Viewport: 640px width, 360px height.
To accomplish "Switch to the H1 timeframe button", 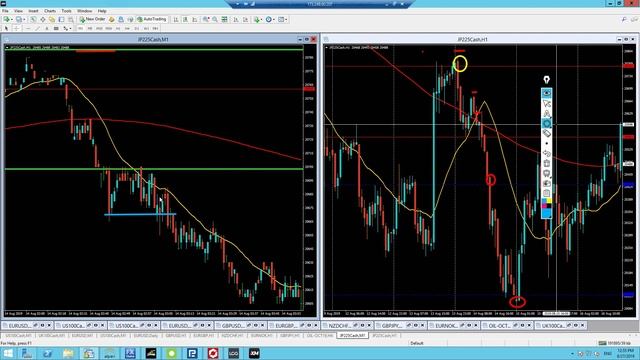I will pyautogui.click(x=118, y=29).
